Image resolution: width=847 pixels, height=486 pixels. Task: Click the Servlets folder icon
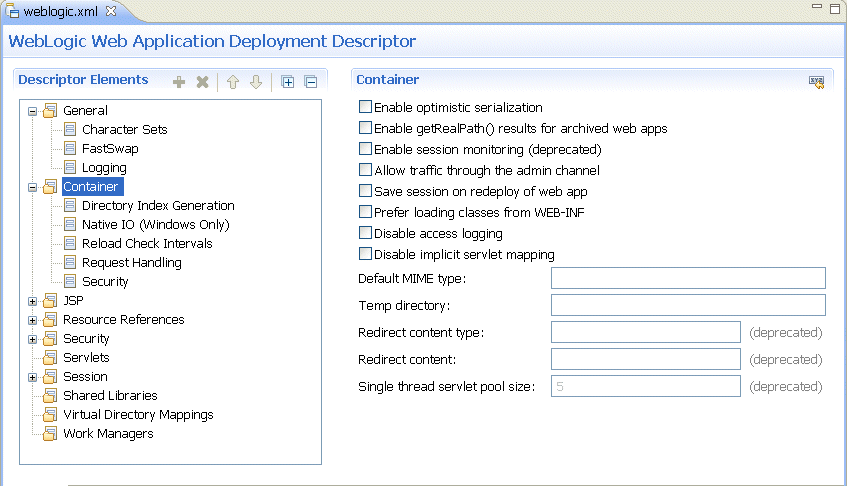tap(50, 357)
